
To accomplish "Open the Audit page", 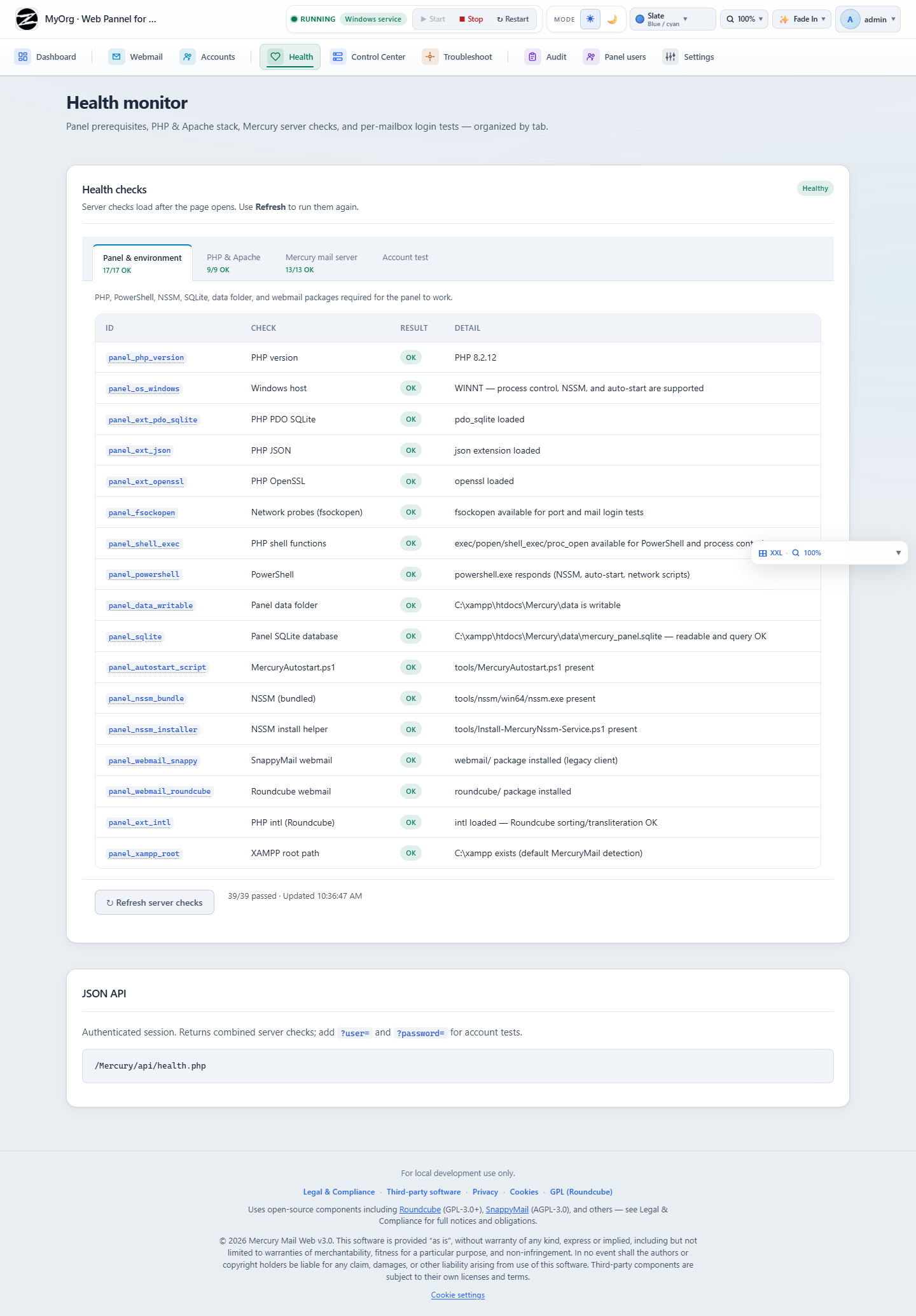I will coord(546,57).
